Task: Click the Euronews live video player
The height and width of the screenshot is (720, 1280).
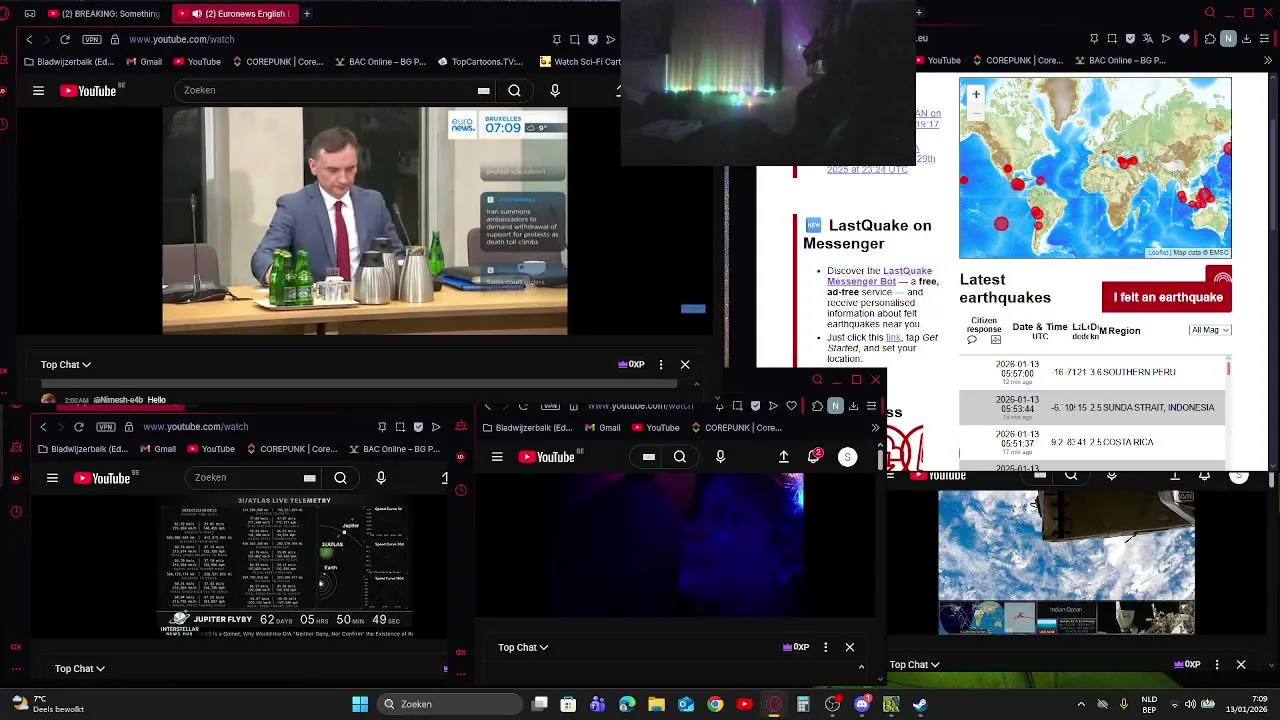Action: click(x=365, y=221)
